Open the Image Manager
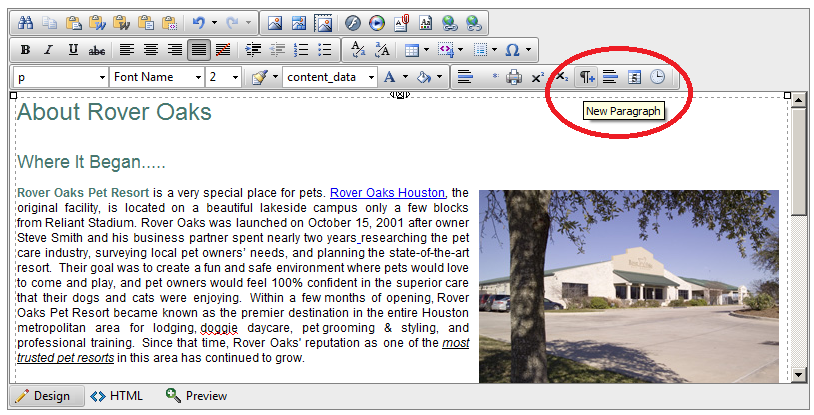 tap(275, 22)
